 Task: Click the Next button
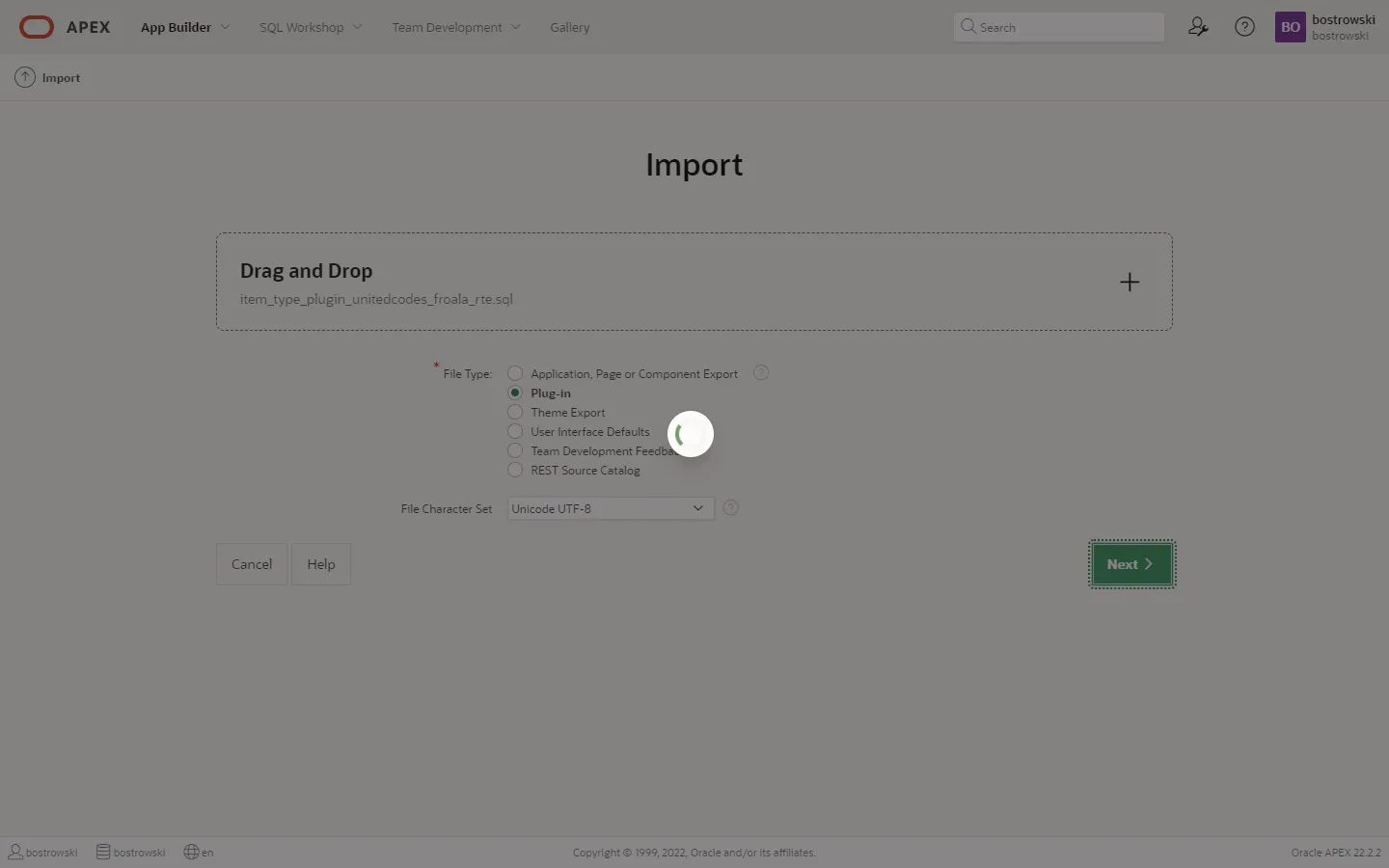1131,564
